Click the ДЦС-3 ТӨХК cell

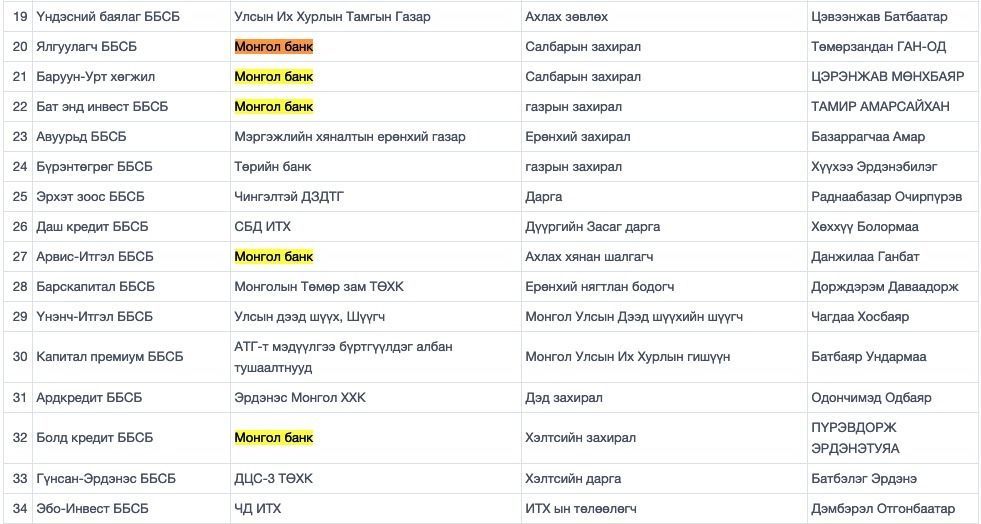click(277, 478)
